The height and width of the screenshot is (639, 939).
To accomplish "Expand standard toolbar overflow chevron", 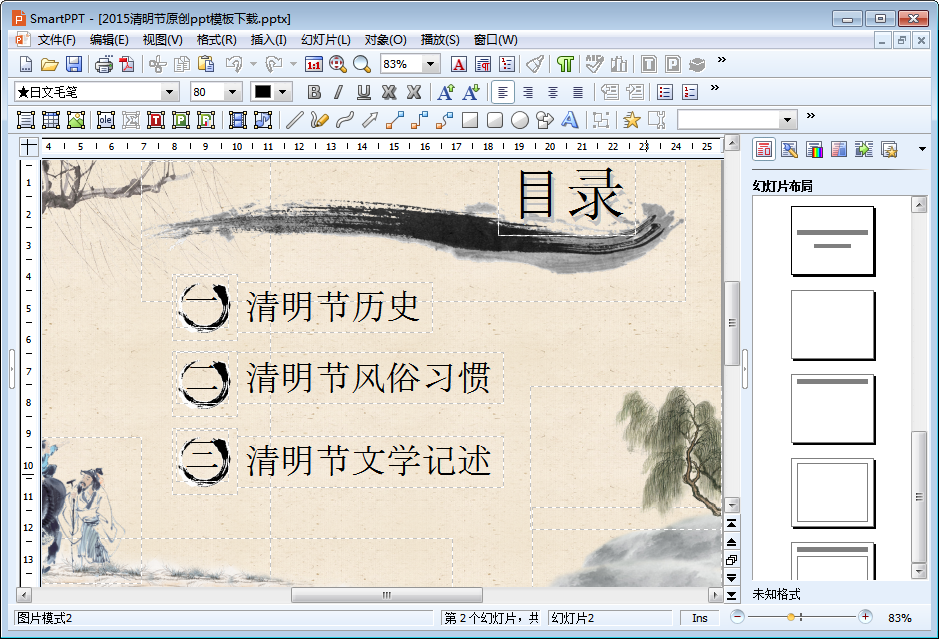I will (722, 60).
